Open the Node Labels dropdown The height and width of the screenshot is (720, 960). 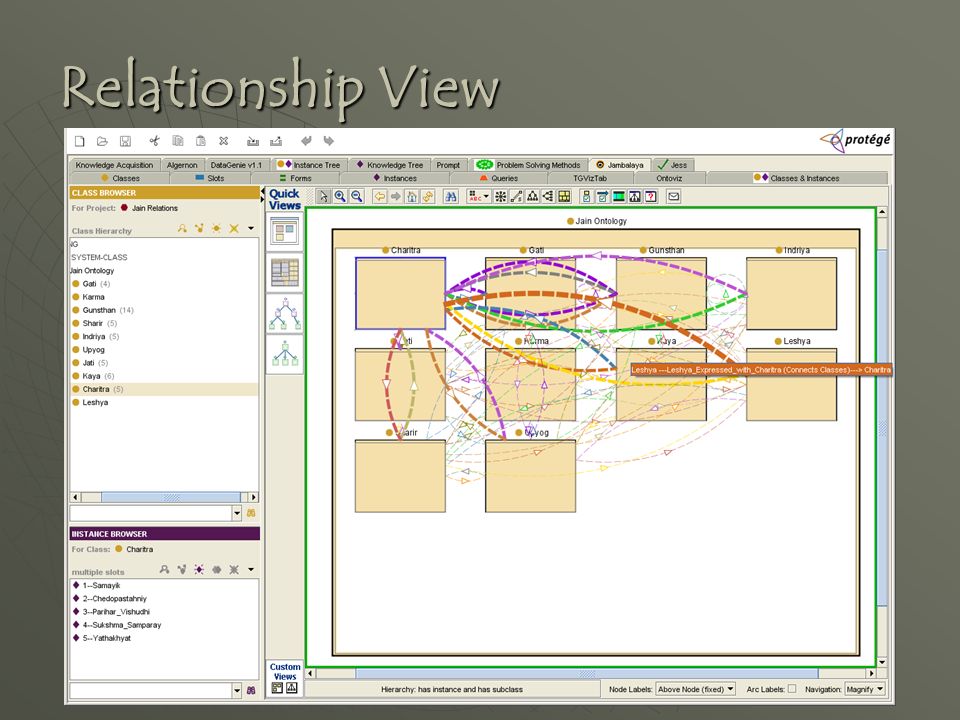[x=695, y=689]
